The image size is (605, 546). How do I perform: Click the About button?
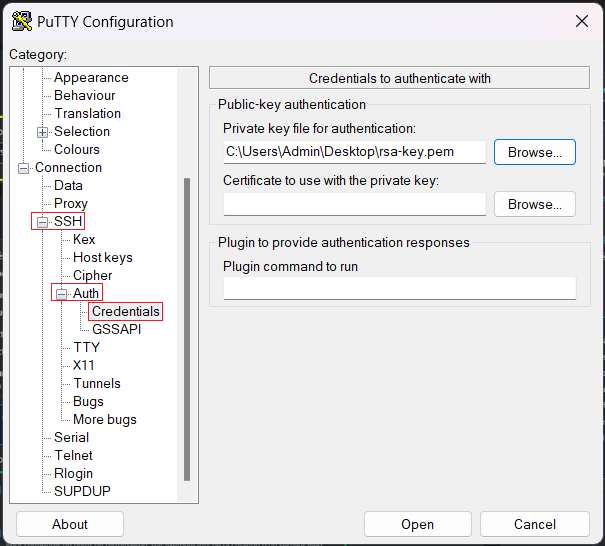pos(70,524)
